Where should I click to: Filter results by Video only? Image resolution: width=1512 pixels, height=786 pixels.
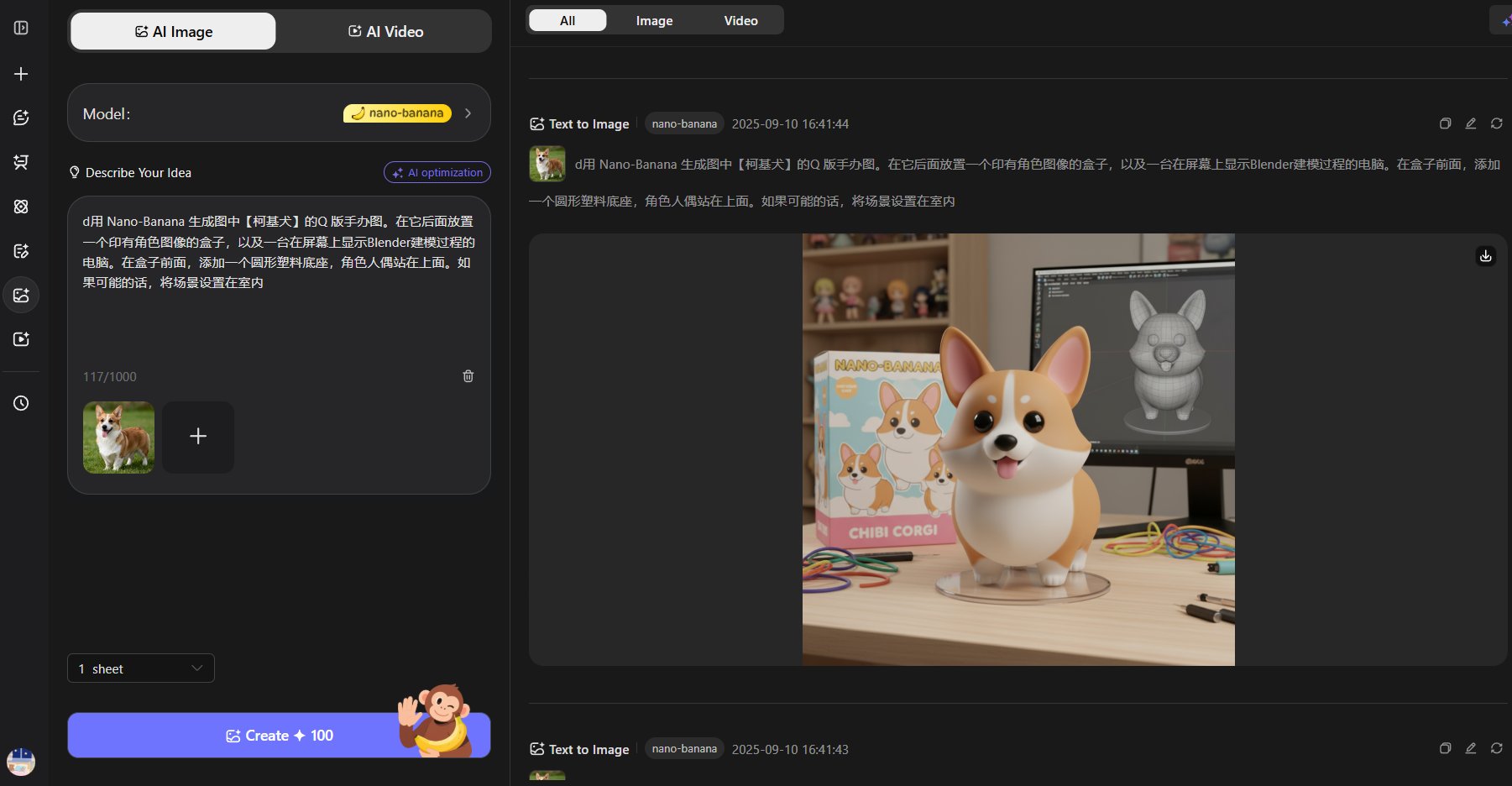(x=740, y=20)
